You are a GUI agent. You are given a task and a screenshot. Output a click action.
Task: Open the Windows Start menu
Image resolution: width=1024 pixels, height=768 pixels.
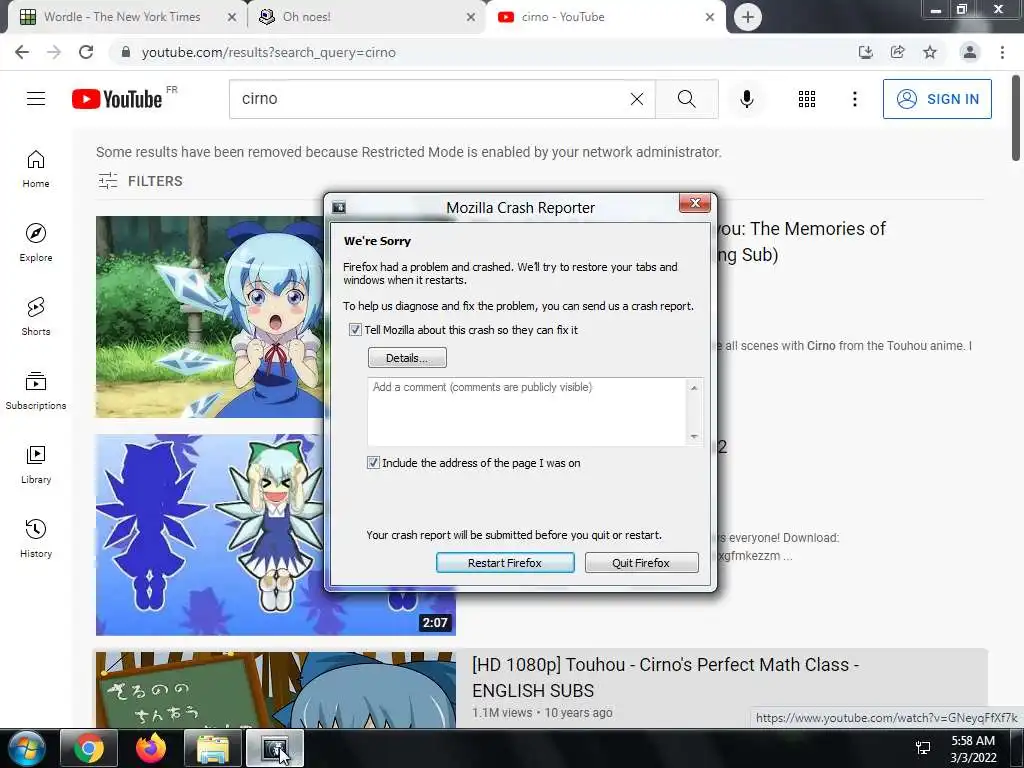[x=27, y=748]
